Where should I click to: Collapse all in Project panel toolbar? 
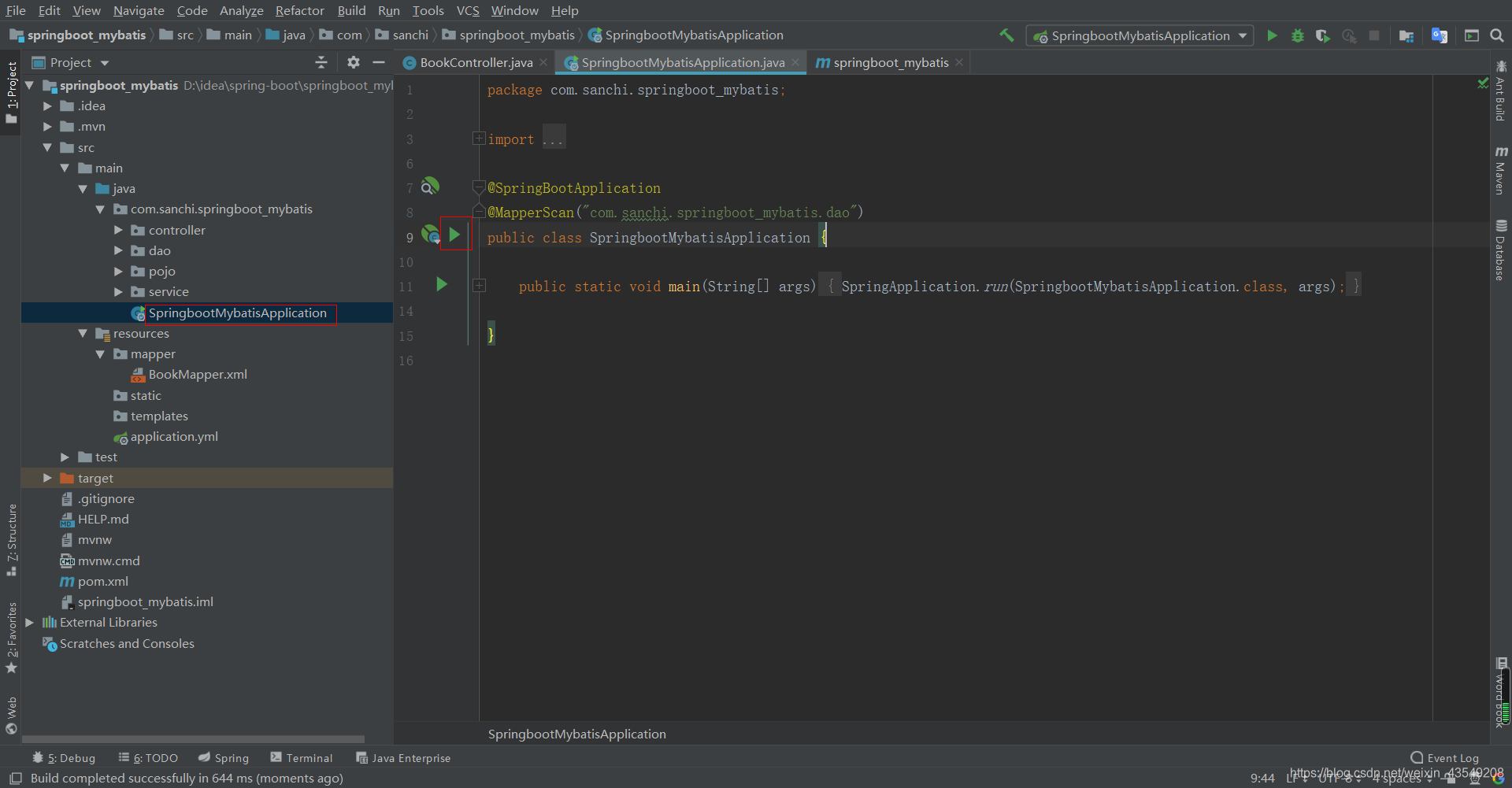321,62
